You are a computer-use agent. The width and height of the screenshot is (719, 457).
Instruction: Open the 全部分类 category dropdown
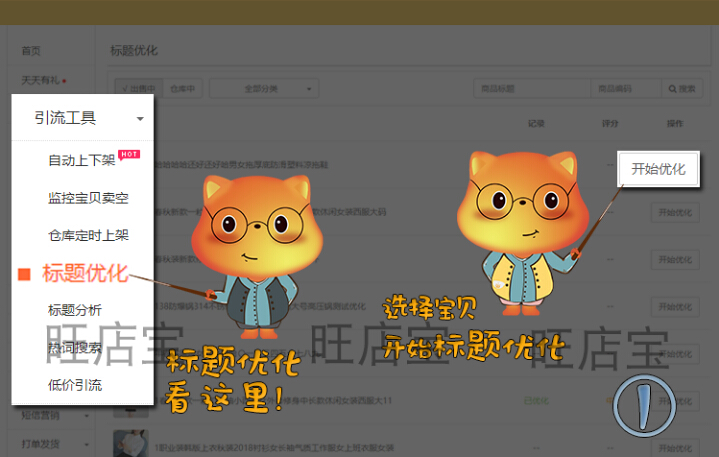(264, 89)
